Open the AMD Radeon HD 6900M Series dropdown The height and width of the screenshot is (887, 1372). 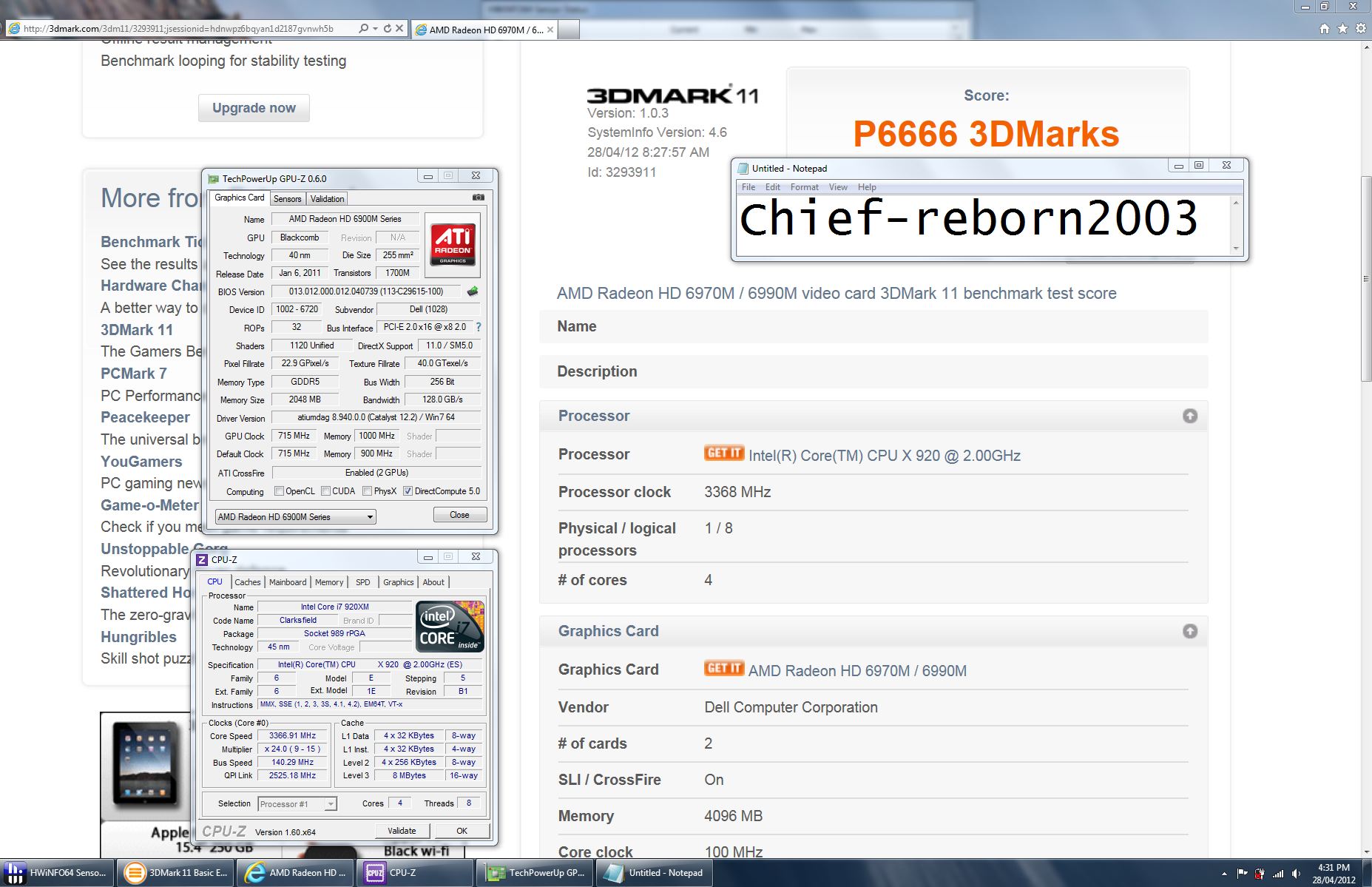pos(295,516)
